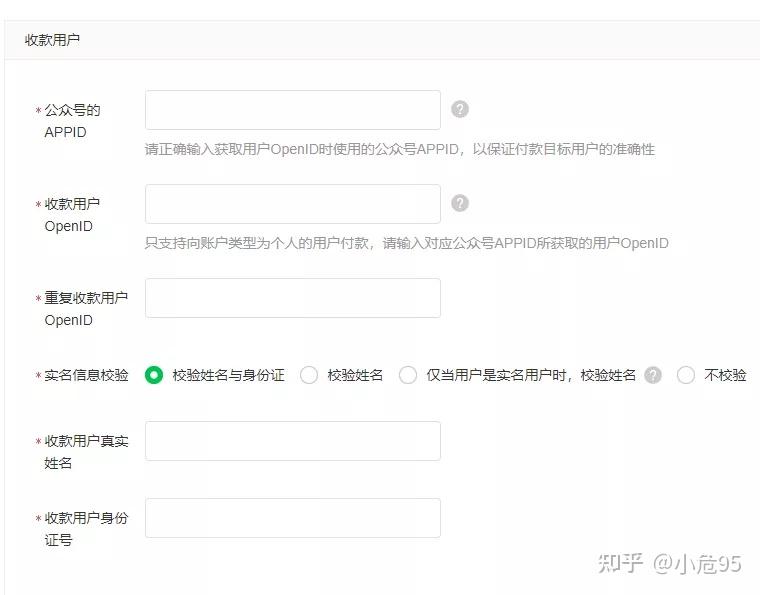Click the 实名信息校验 label text
This screenshot has width=760, height=595.
(x=86, y=376)
